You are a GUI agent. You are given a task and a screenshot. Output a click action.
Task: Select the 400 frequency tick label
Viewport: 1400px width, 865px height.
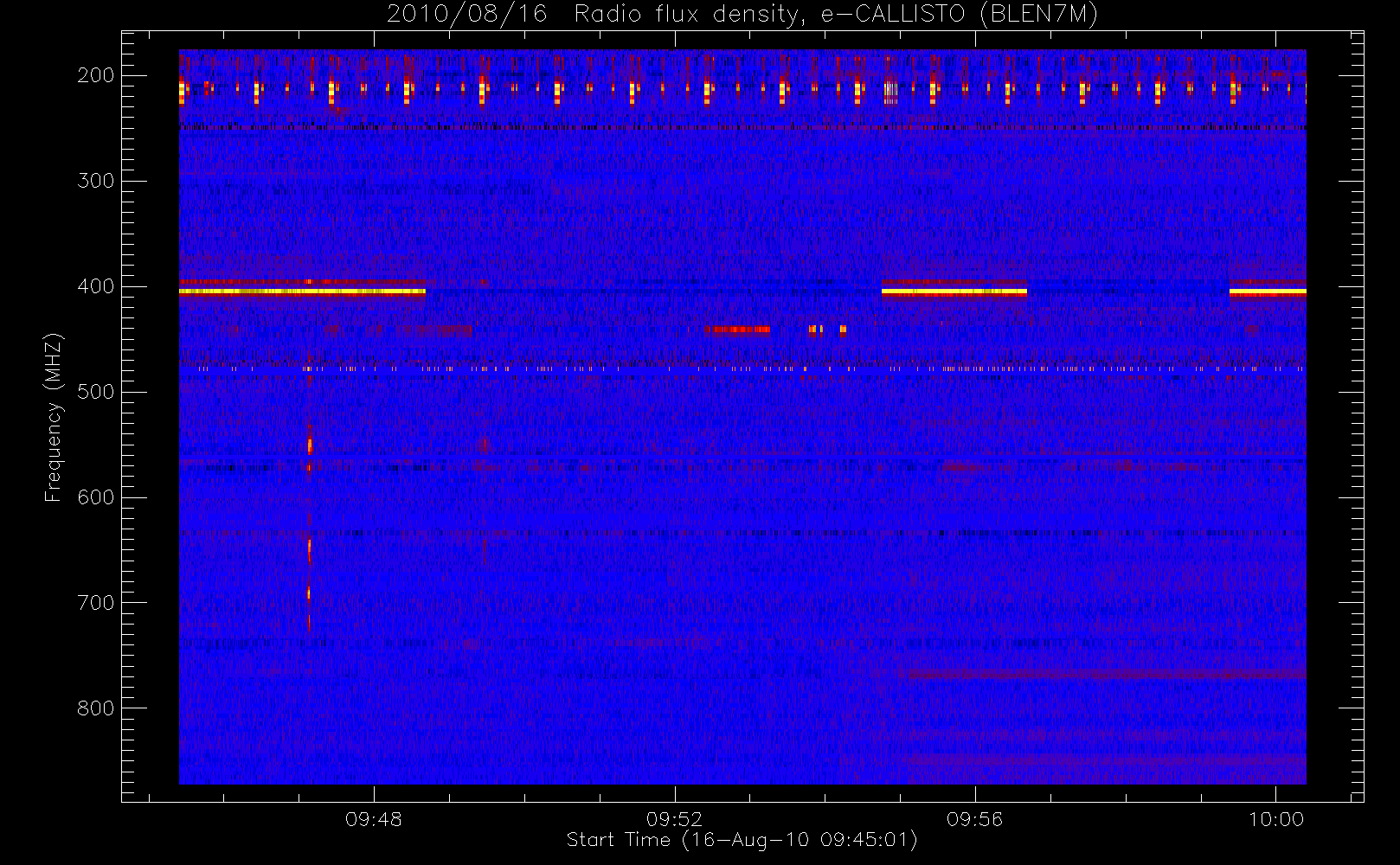[x=95, y=286]
